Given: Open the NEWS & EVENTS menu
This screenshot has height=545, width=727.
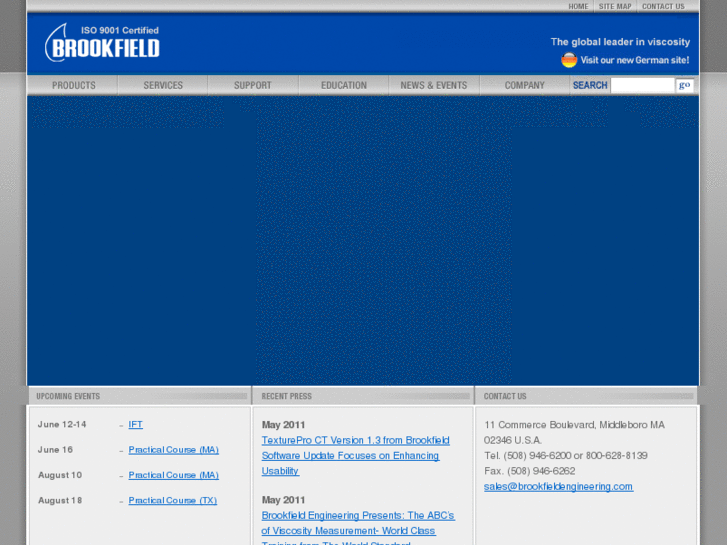Looking at the screenshot, I should pyautogui.click(x=434, y=85).
